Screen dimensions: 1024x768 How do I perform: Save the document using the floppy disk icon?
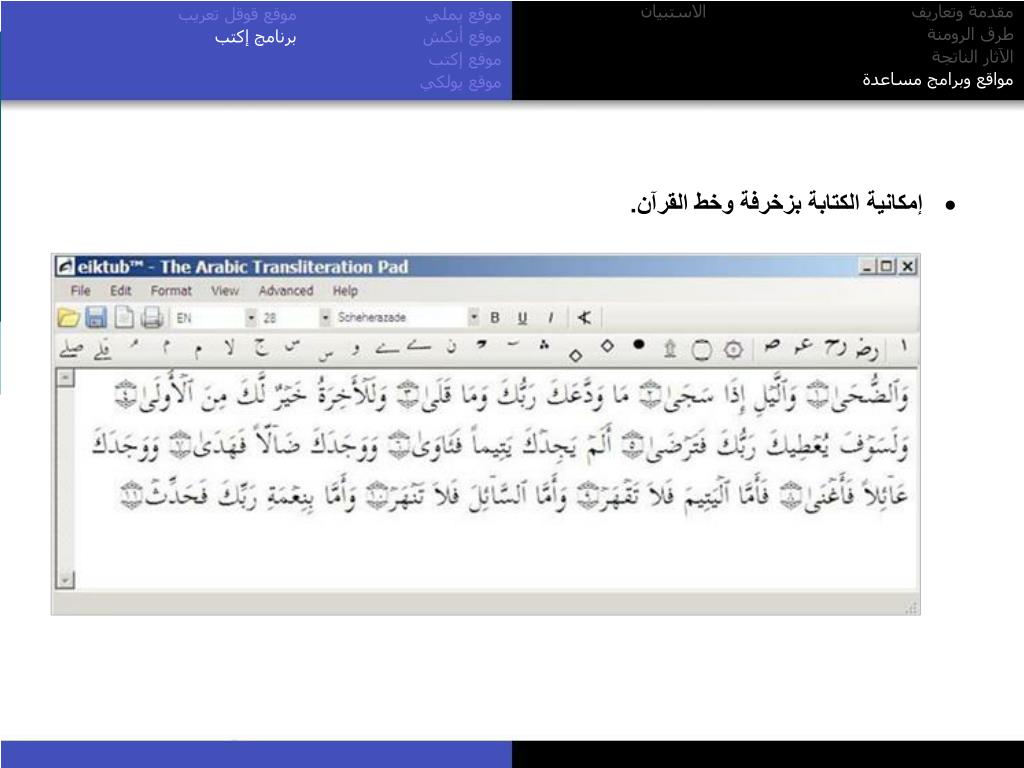pos(96,317)
